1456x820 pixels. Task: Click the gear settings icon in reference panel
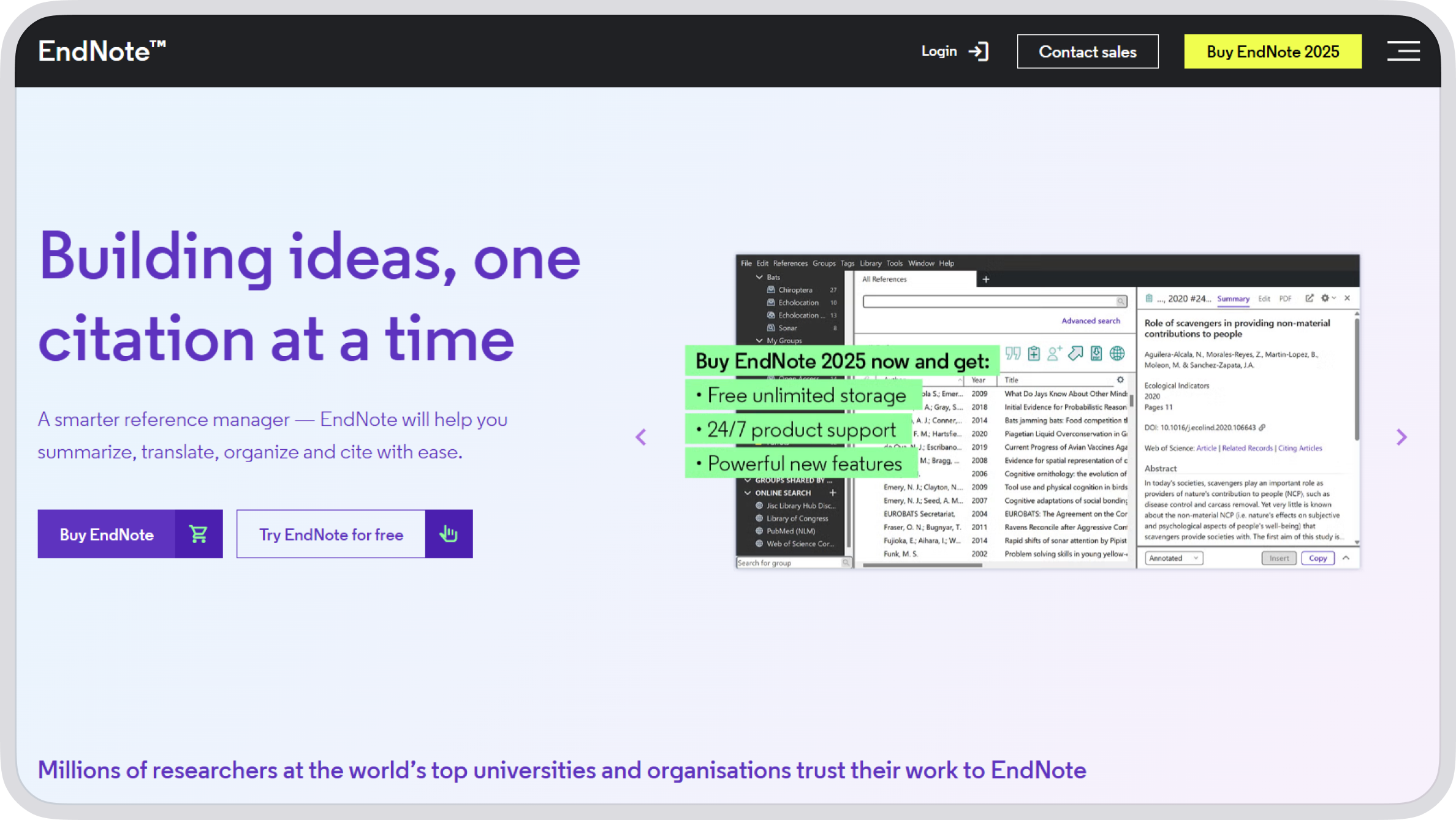(1325, 298)
